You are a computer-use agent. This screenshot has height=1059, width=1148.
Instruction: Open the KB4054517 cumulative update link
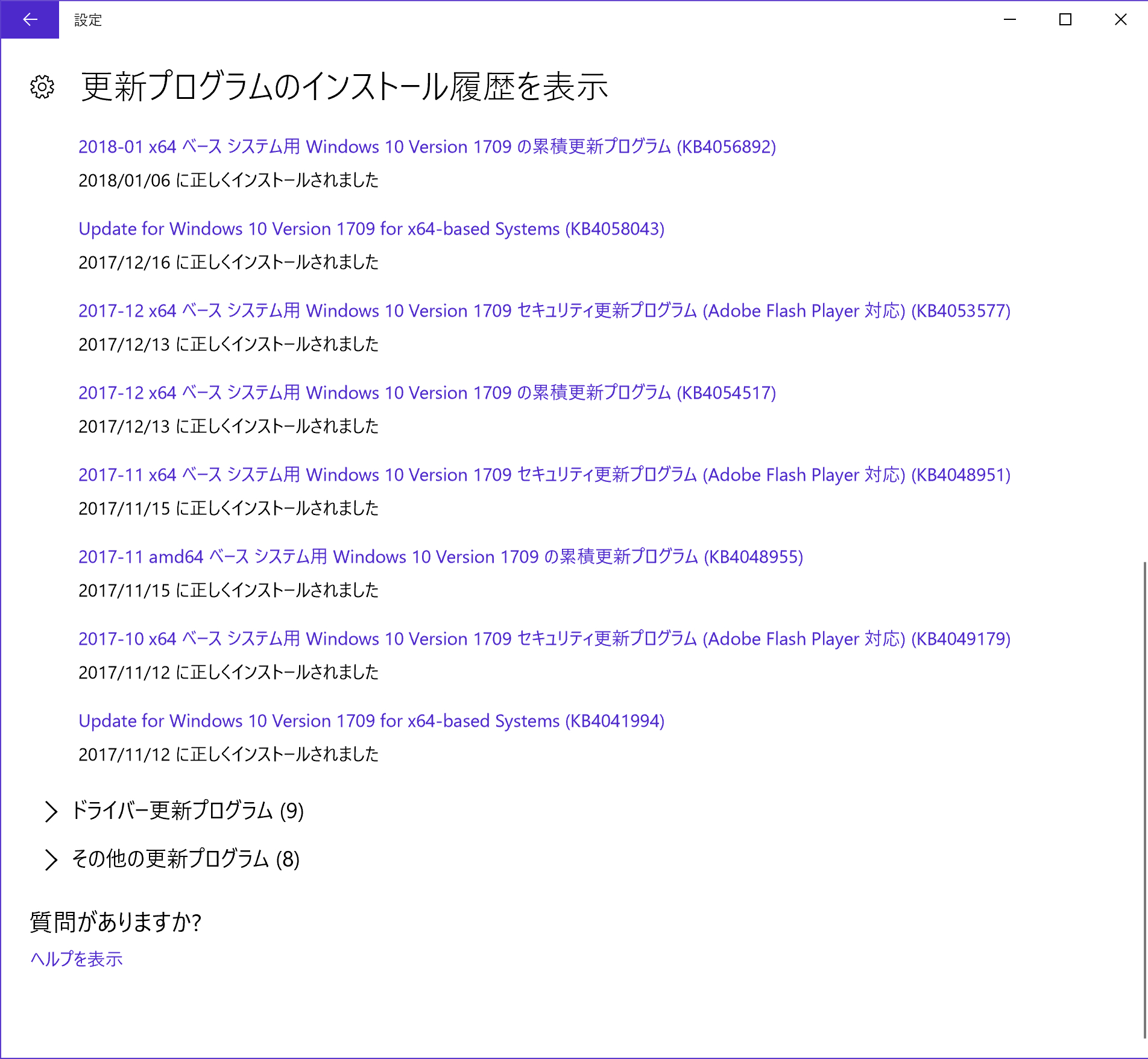point(427,393)
